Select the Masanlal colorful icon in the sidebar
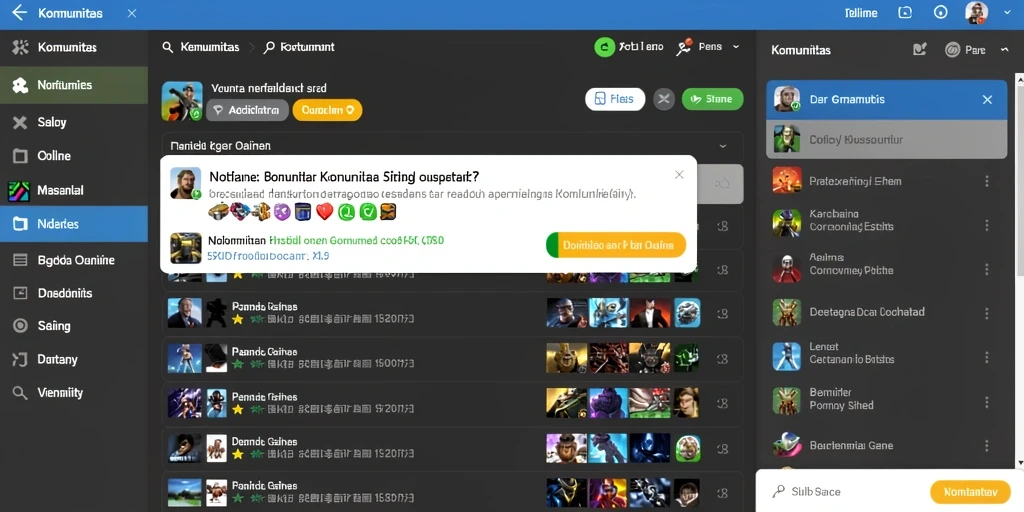The width and height of the screenshot is (1024, 512). pos(19,191)
